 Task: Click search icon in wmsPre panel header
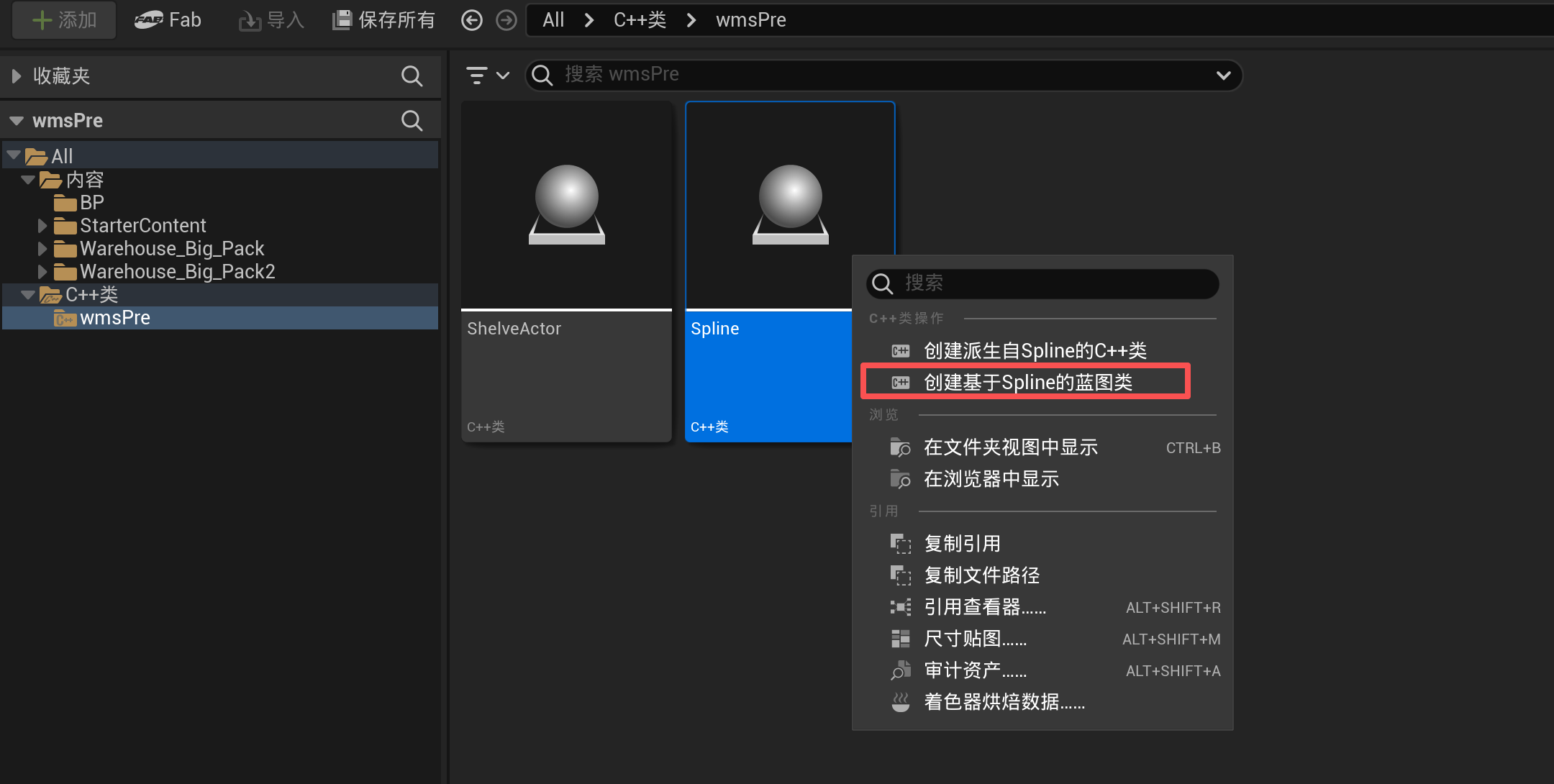point(412,121)
